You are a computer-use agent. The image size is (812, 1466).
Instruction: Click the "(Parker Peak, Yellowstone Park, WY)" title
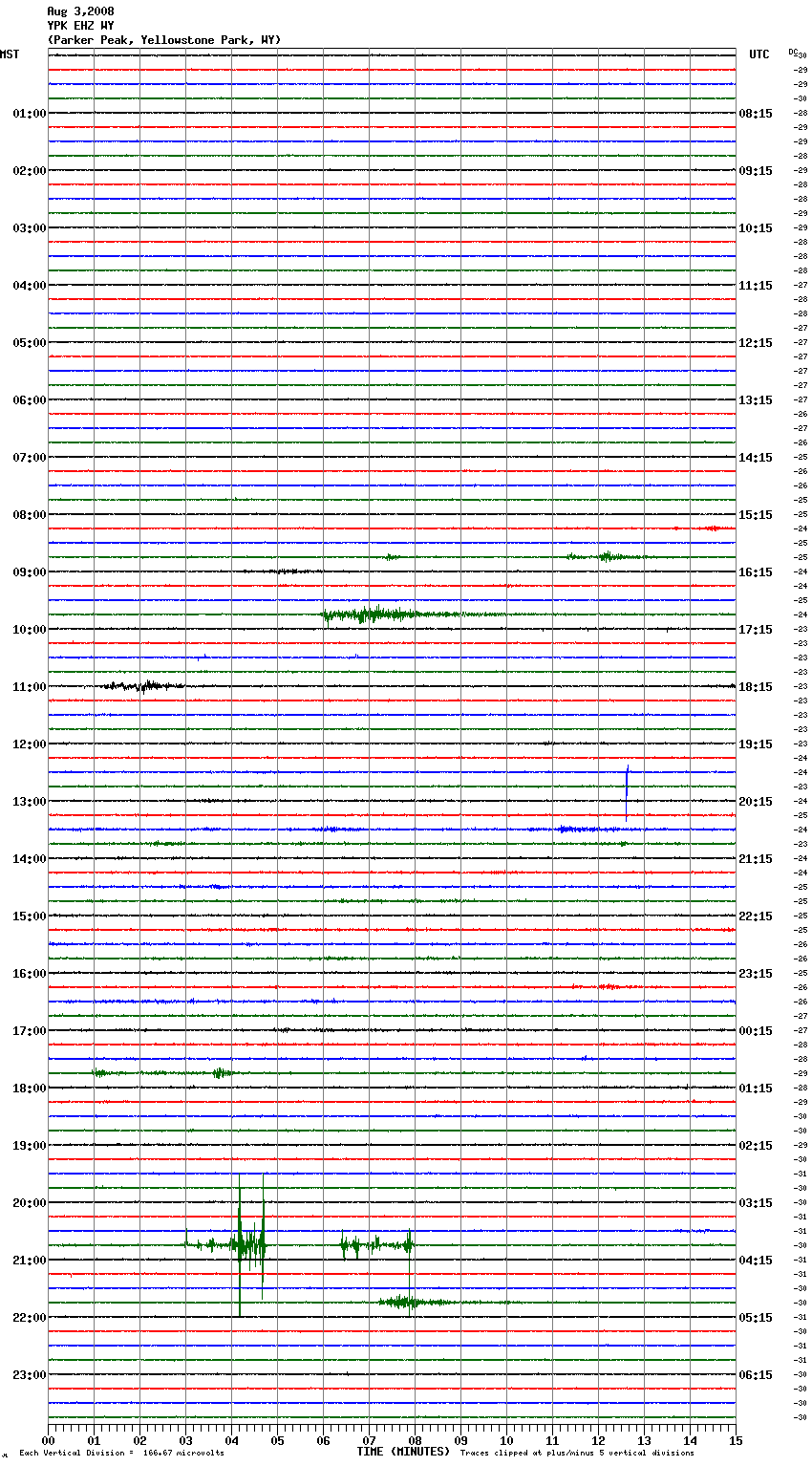(x=164, y=40)
